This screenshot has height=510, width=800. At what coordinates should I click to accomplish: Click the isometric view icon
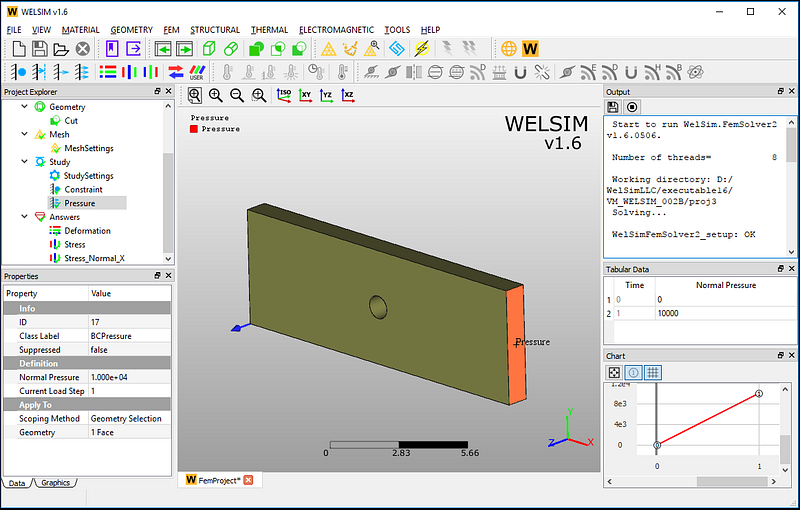[283, 95]
